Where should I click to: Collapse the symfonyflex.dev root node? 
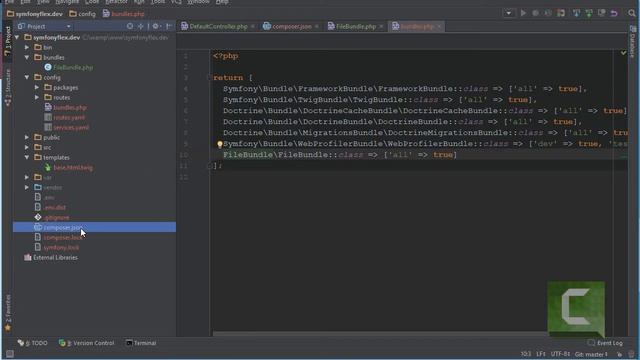pyautogui.click(x=17, y=37)
